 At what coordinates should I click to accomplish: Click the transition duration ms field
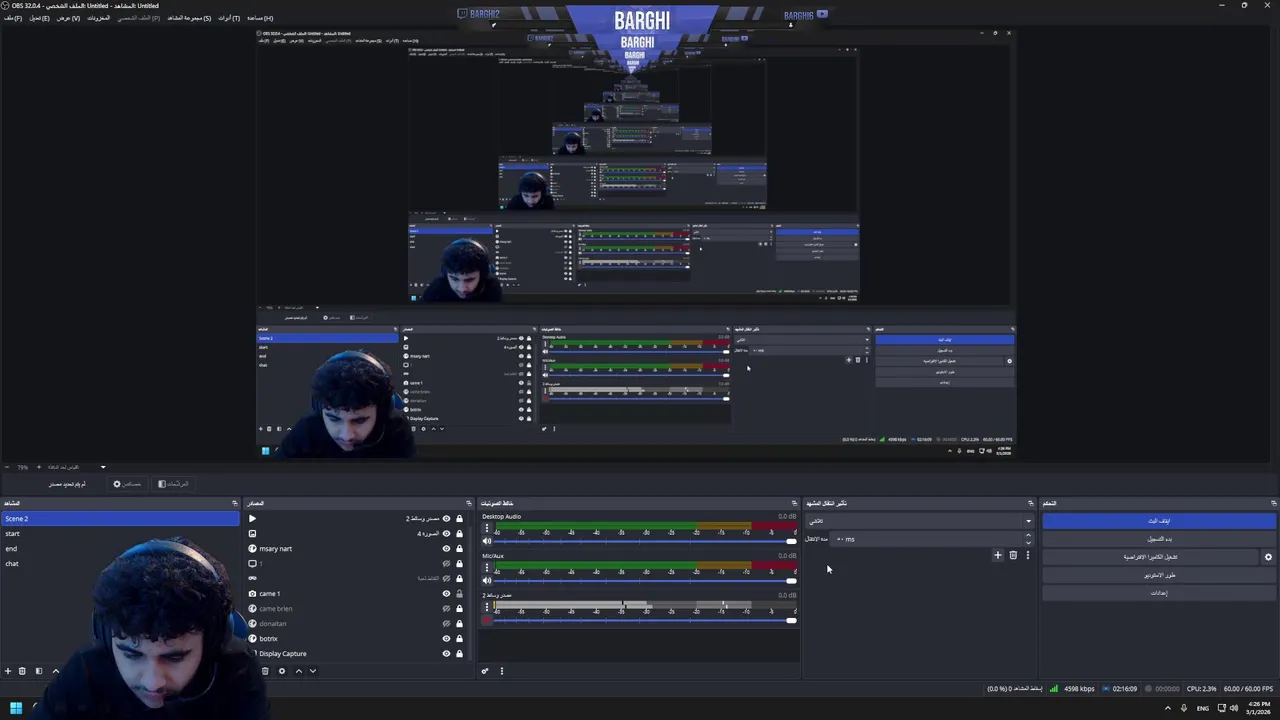(x=926, y=539)
